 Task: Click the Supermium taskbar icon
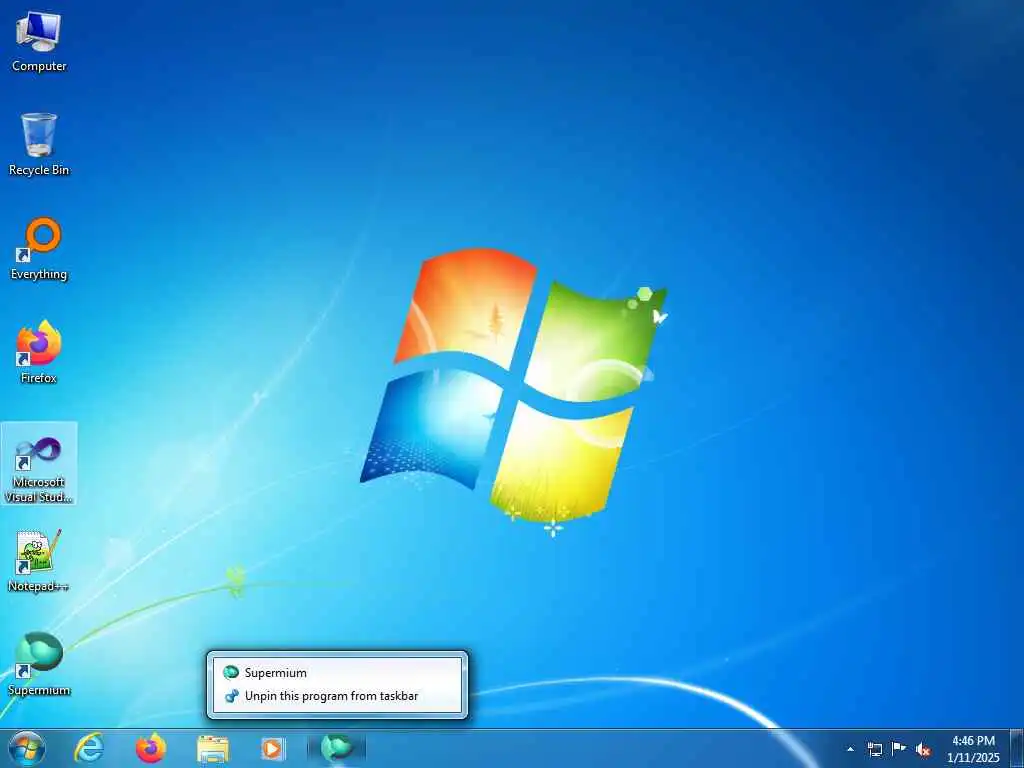[x=337, y=748]
